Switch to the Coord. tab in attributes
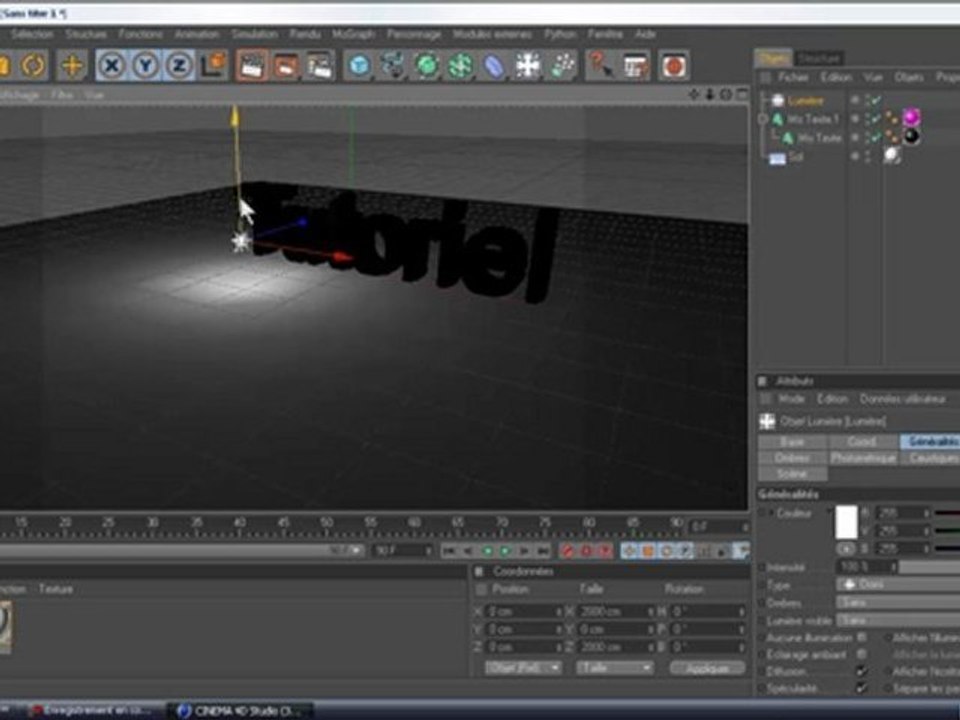Viewport: 960px width, 720px height. pos(863,441)
